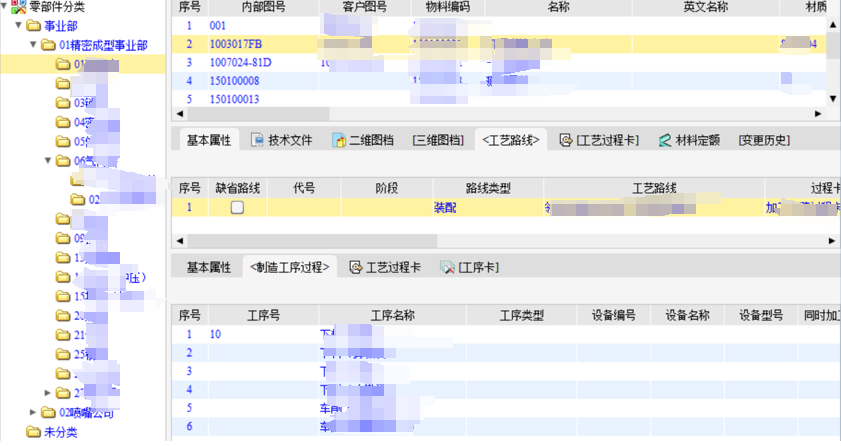841x446 pixels.
Task: Collapse the 零部件分类 root node
Action: [x=4, y=6]
